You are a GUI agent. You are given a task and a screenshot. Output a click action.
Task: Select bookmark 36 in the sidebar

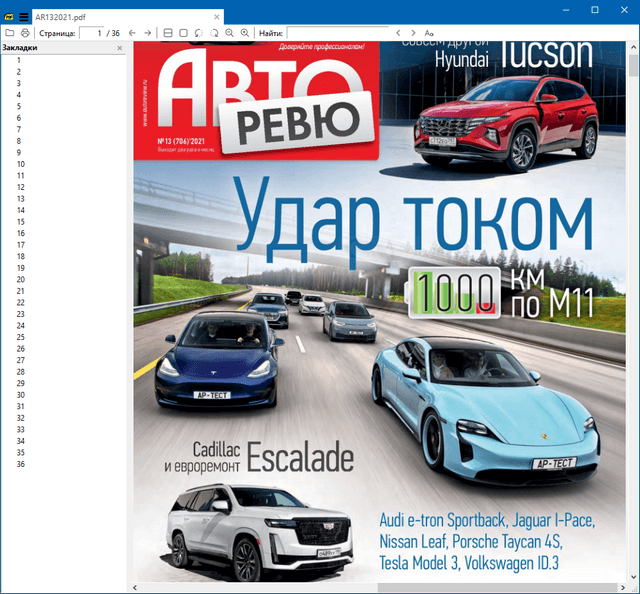pos(20,464)
